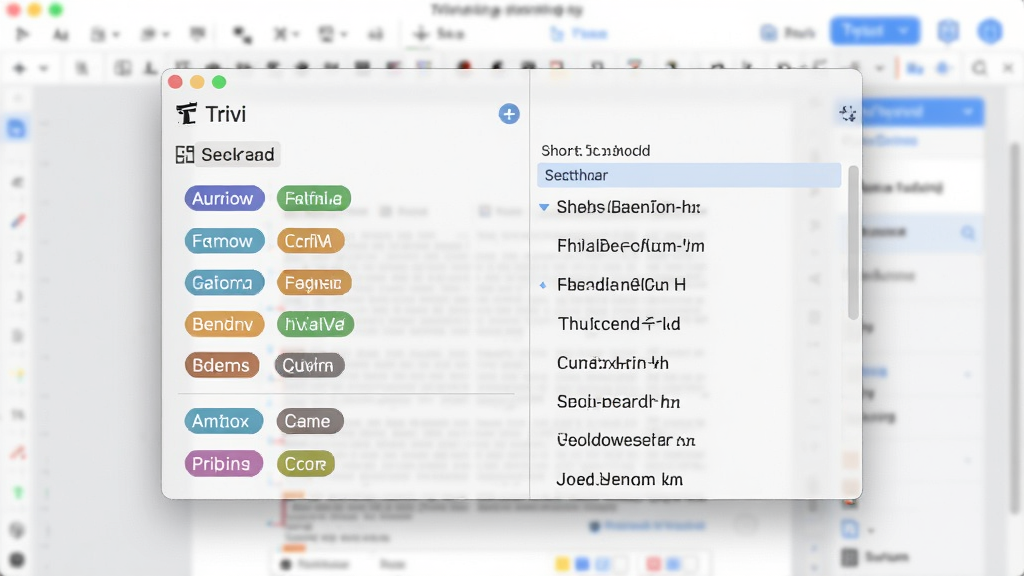Click the brown Bdems tag

[x=221, y=365]
